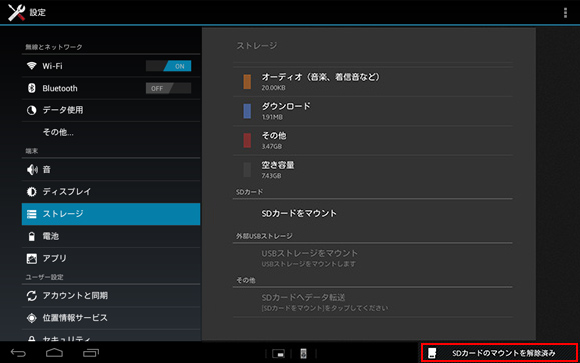
Task: Open その他 3.47GB storage entry
Action: pos(372,140)
